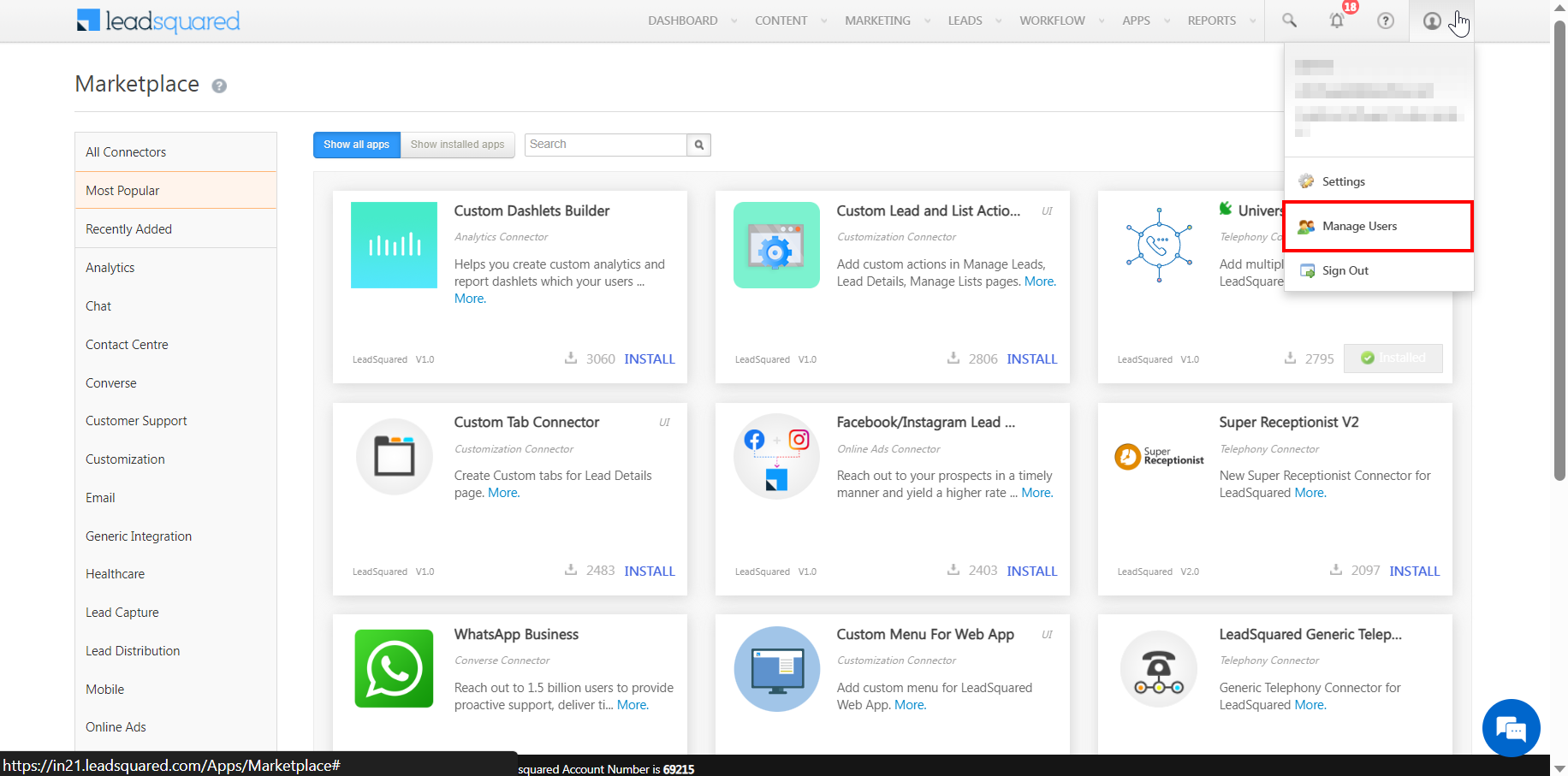Install Super Receptionist V2
1568x776 pixels.
tap(1415, 572)
